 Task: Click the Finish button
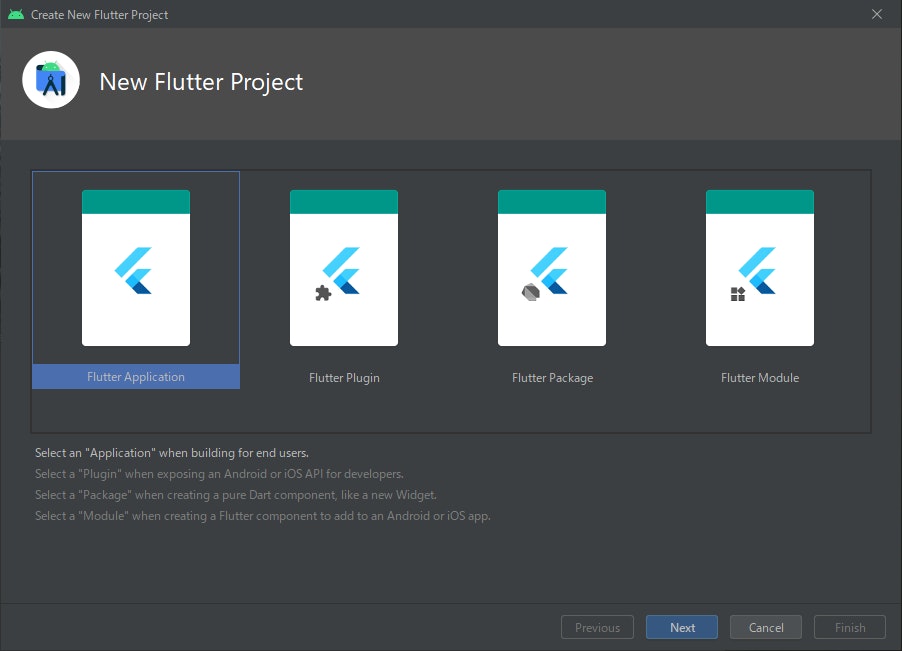click(x=849, y=627)
